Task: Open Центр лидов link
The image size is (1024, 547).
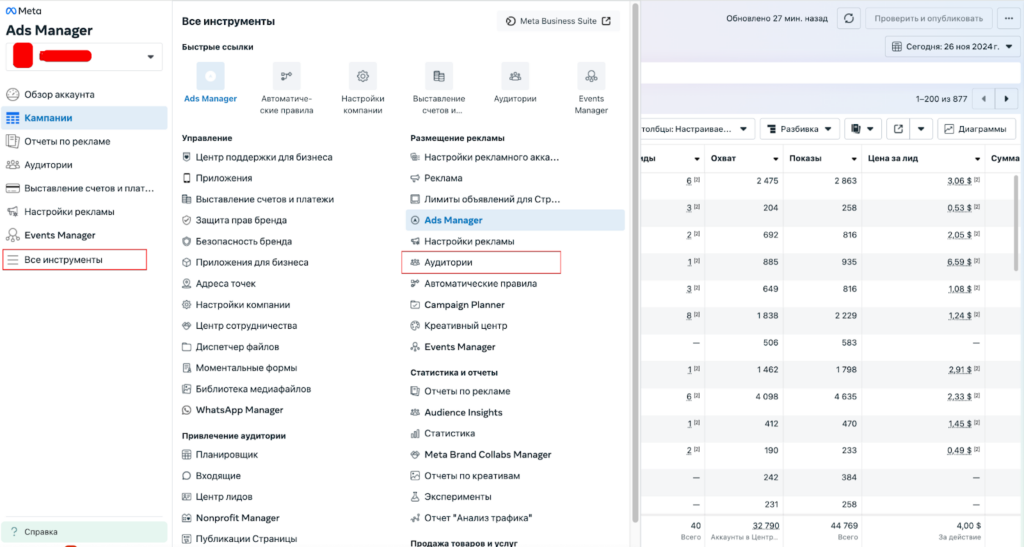Action: coord(217,497)
